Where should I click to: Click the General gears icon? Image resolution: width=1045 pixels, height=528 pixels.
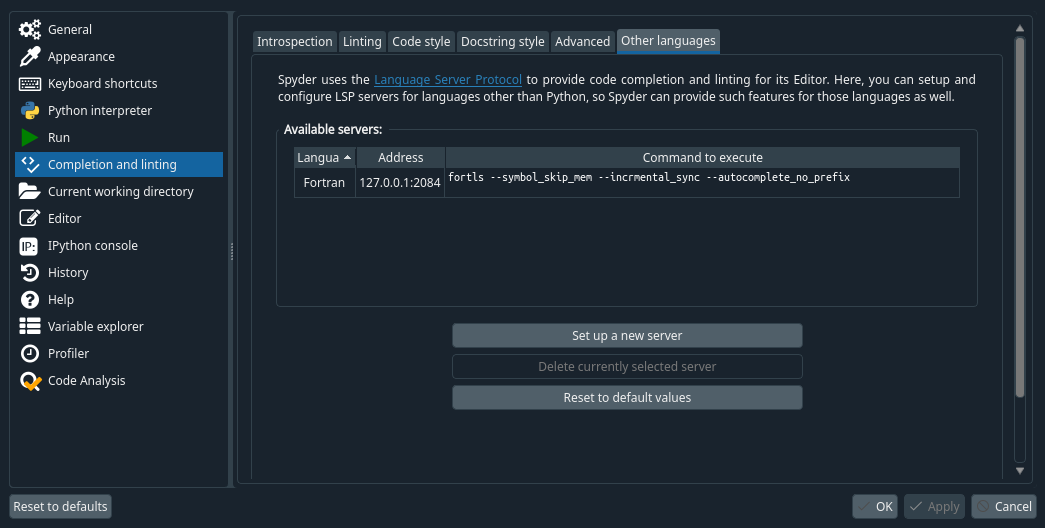30,29
